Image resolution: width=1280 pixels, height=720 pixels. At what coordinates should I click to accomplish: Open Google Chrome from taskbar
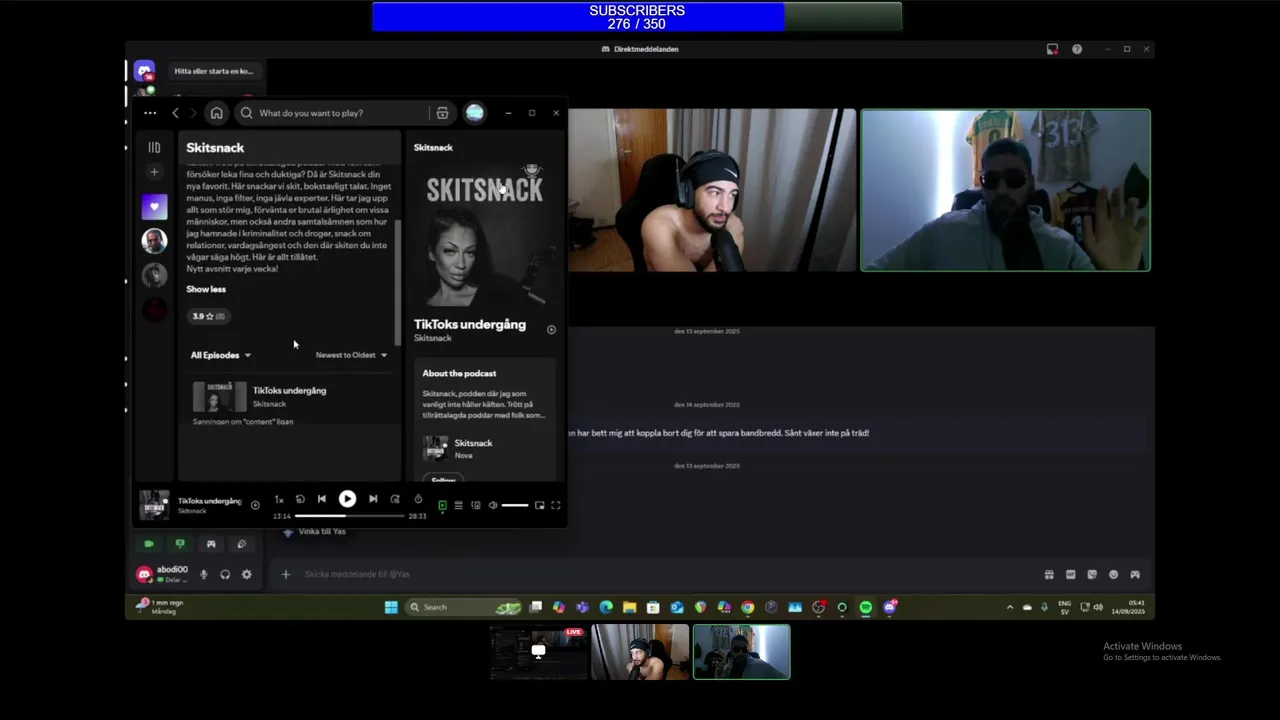click(747, 607)
